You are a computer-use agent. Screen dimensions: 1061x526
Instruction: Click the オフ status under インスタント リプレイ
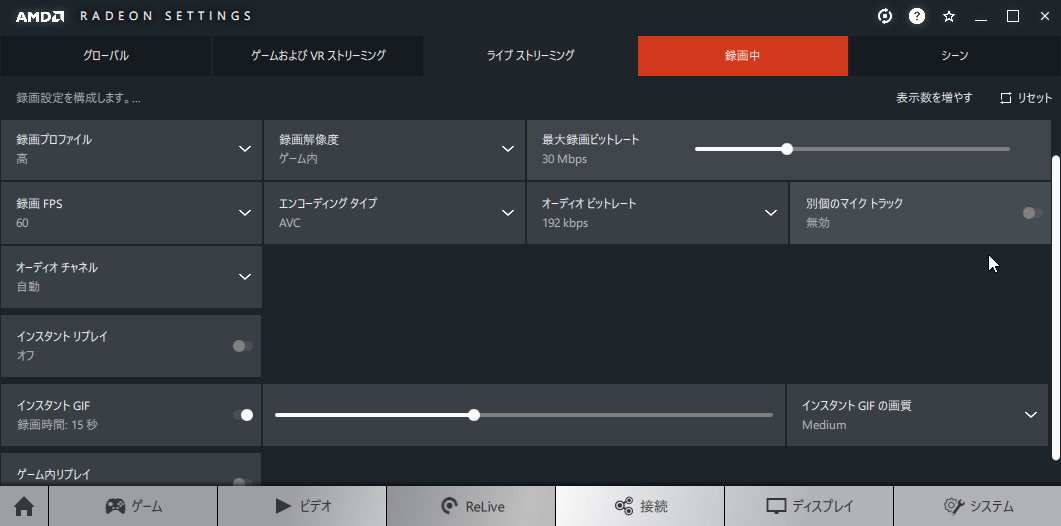(x=26, y=355)
